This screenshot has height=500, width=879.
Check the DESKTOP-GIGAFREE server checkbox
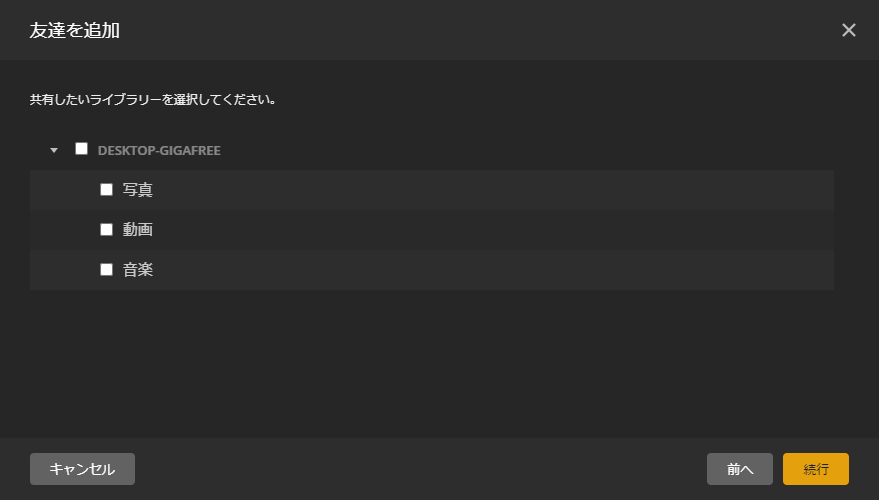point(81,149)
